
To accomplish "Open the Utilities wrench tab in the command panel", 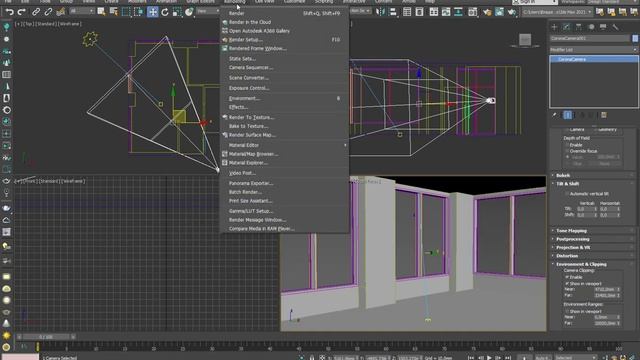I will [615, 27].
